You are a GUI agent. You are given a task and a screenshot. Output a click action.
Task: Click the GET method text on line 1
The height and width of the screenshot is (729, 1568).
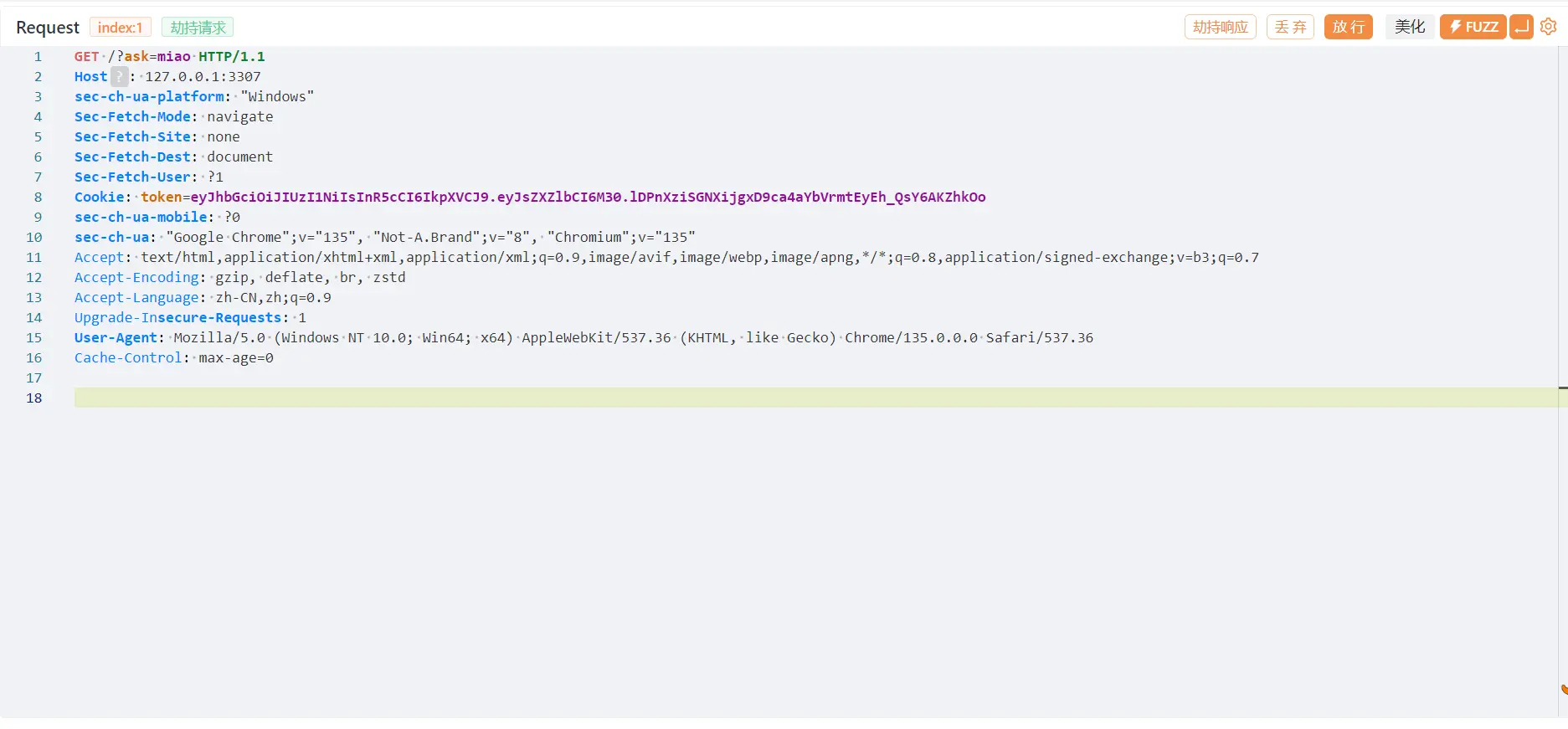pos(86,56)
